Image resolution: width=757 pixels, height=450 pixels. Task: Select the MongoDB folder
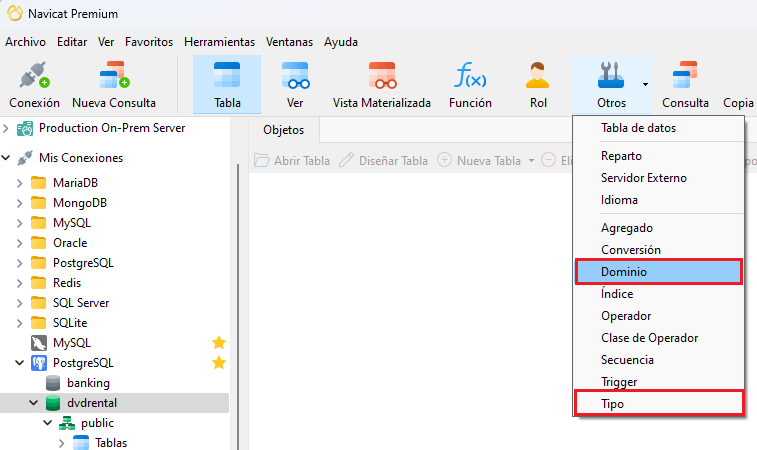pyautogui.click(x=69, y=203)
